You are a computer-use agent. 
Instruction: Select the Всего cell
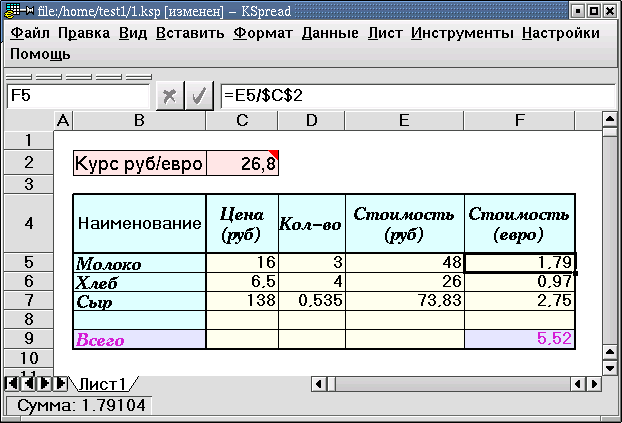click(x=140, y=339)
